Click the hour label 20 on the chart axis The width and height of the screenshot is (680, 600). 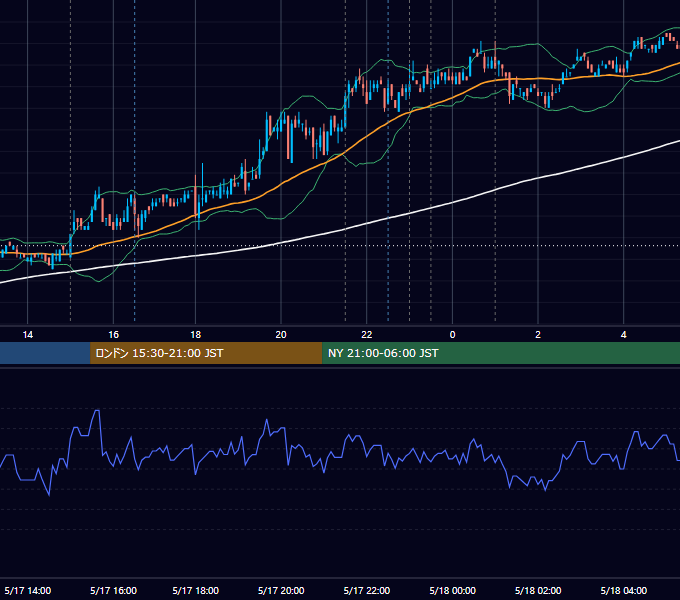coord(281,335)
